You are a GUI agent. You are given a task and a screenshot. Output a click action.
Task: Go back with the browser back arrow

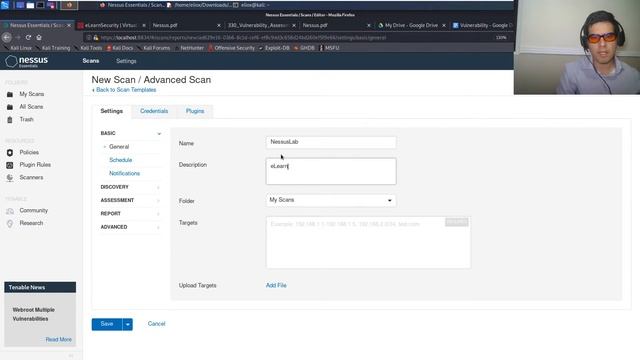pos(7,37)
